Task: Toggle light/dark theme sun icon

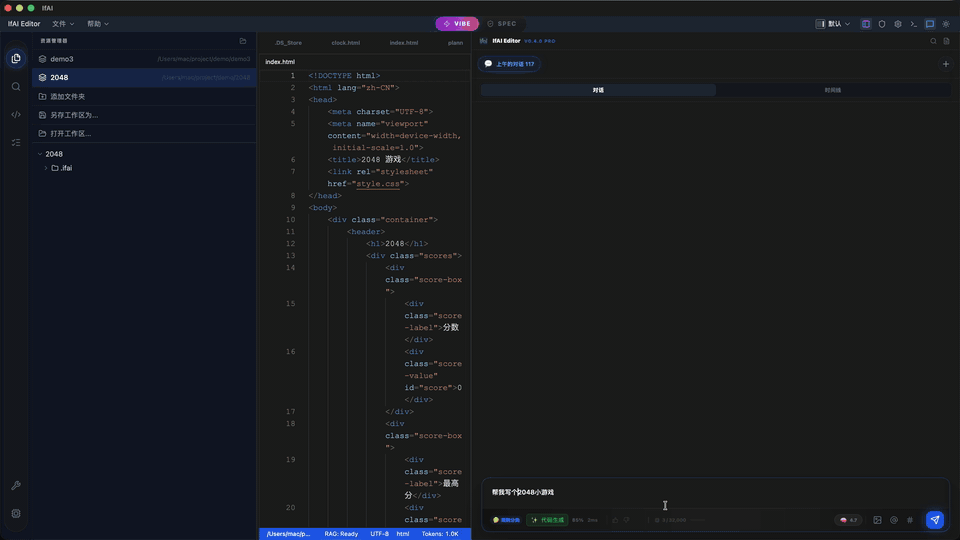Action: (x=946, y=24)
